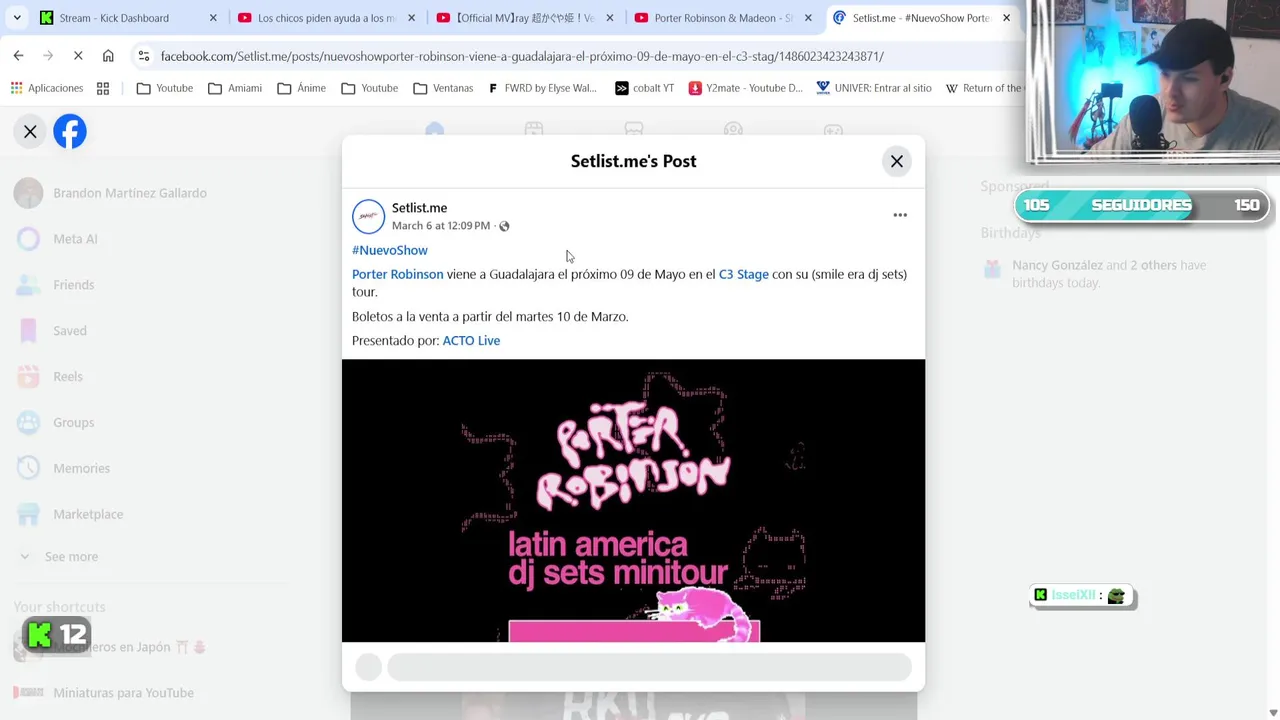The image size is (1280, 720).
Task: Open the Setlist.me page name link
Action: pos(419,208)
